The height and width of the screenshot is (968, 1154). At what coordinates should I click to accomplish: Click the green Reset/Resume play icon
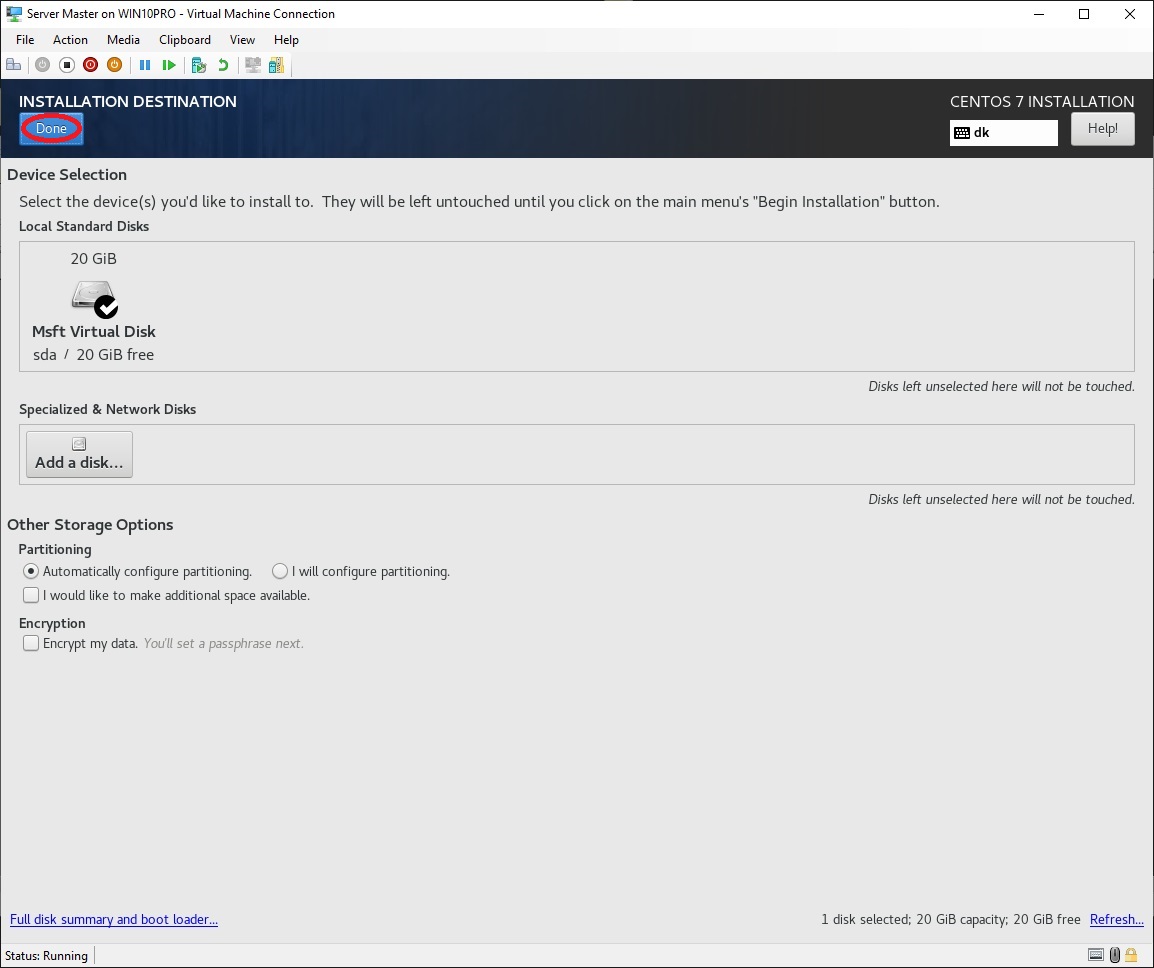pos(169,65)
